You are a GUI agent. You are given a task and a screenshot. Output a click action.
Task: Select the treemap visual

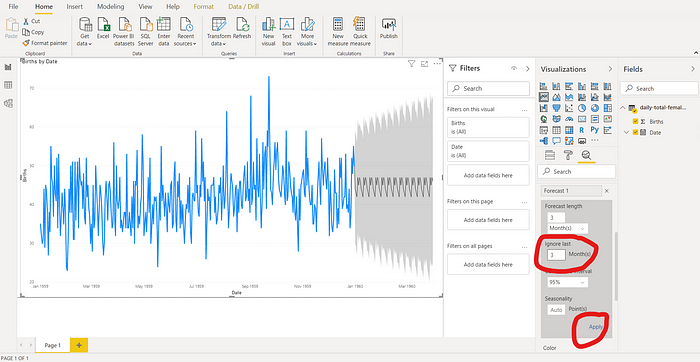[608, 108]
